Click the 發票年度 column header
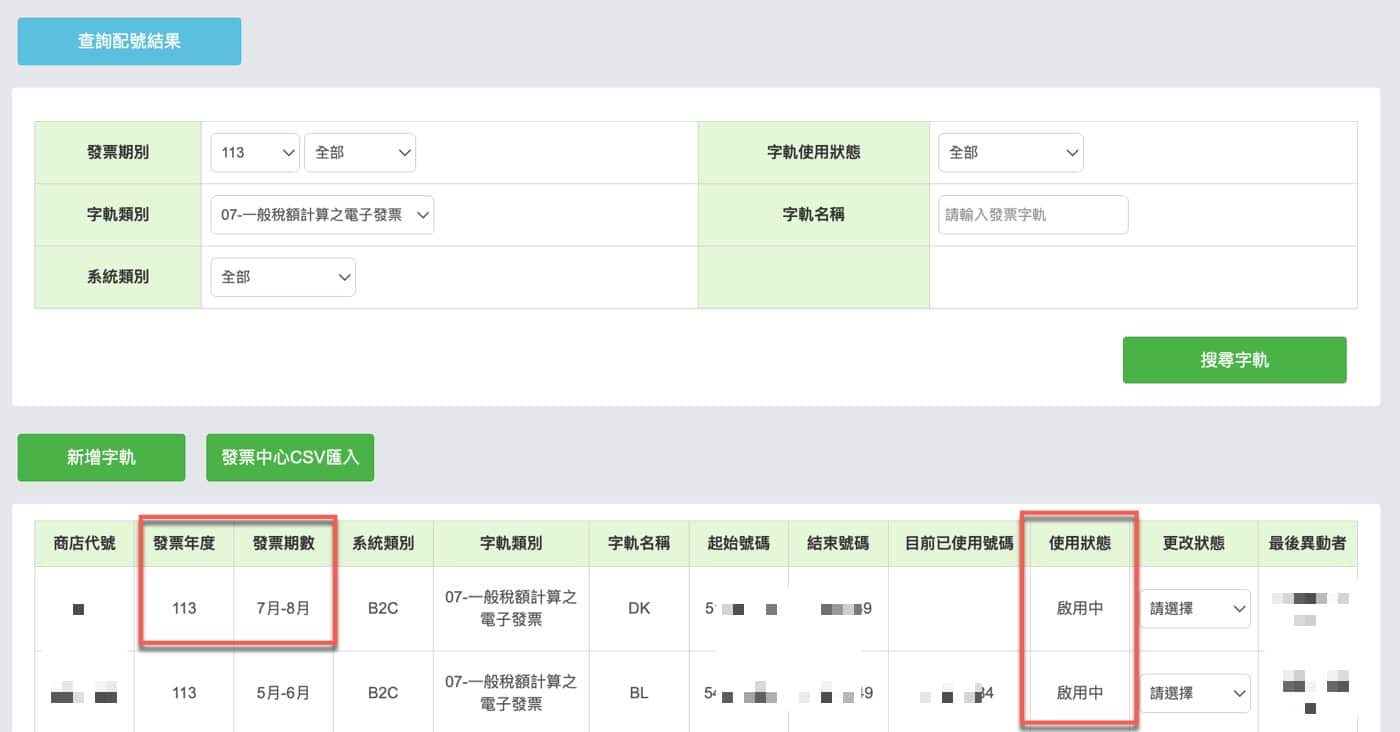The height and width of the screenshot is (732, 1400). click(x=184, y=543)
